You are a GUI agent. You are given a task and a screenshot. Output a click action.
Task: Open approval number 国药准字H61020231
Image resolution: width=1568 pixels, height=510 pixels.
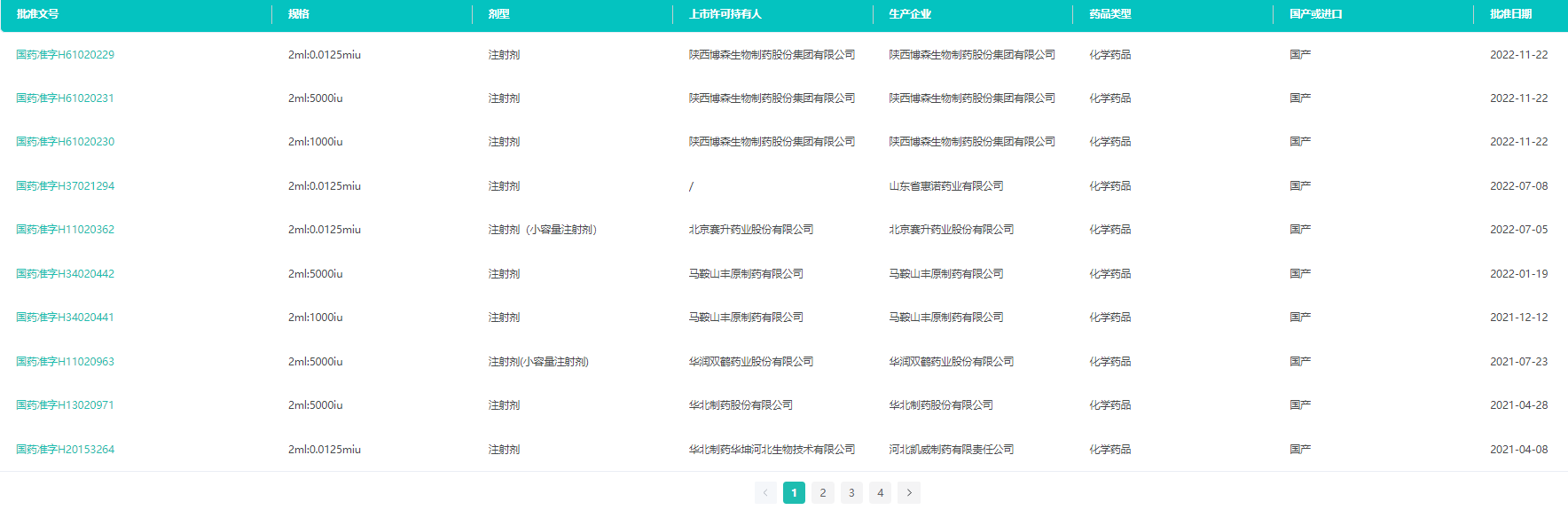65,98
